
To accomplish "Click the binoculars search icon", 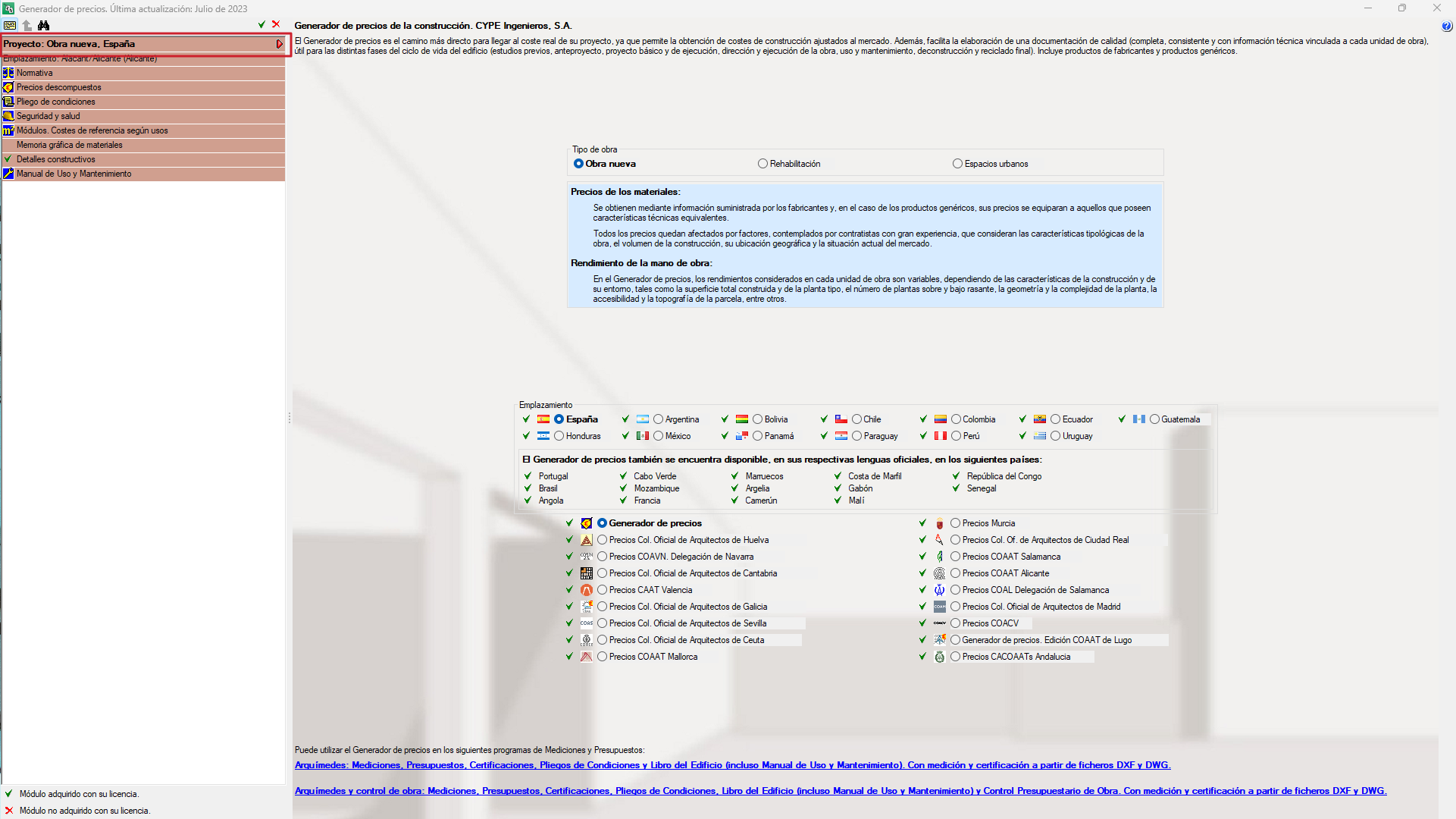I will (x=43, y=25).
